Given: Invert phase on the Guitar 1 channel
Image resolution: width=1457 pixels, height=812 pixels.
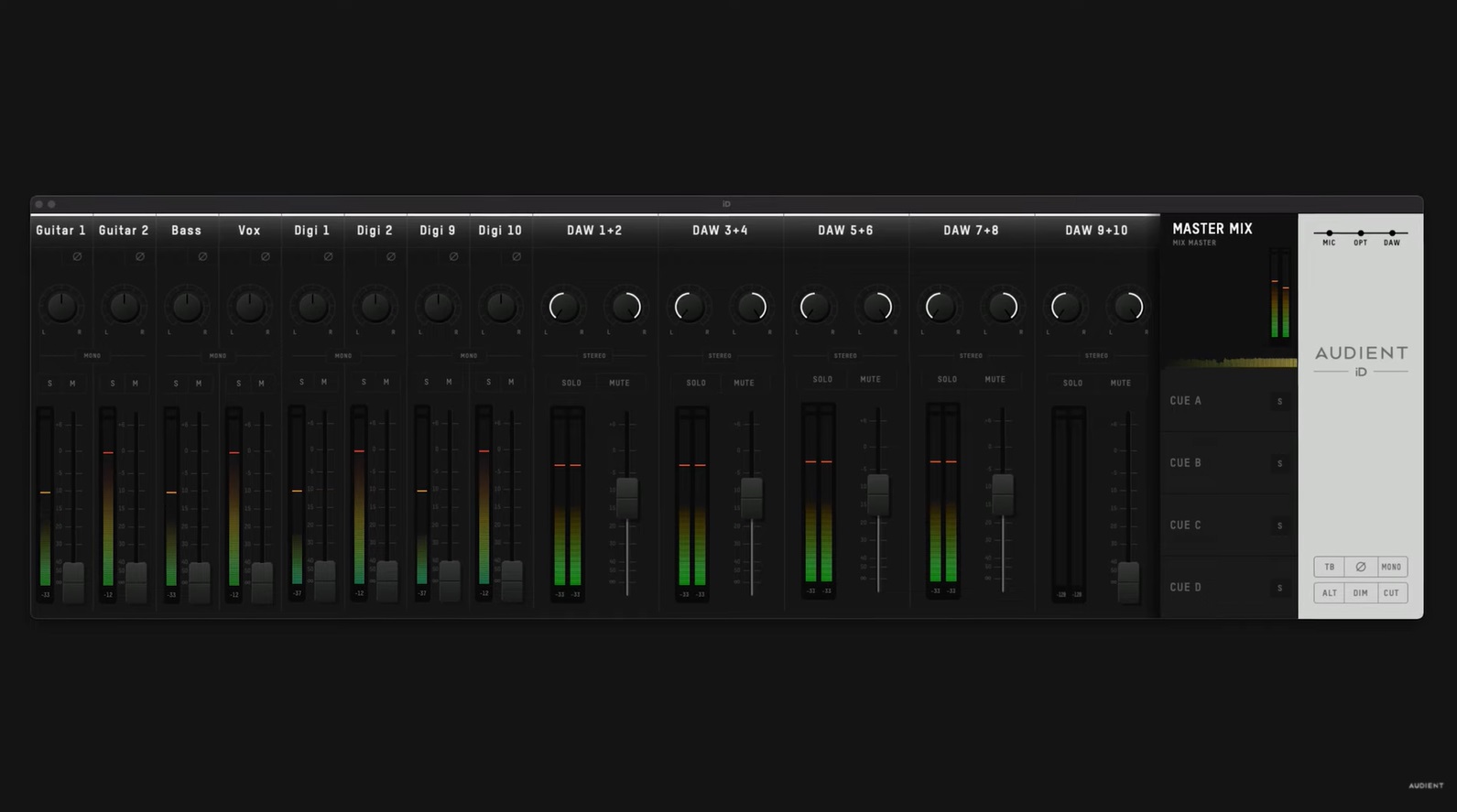Looking at the screenshot, I should coord(77,256).
